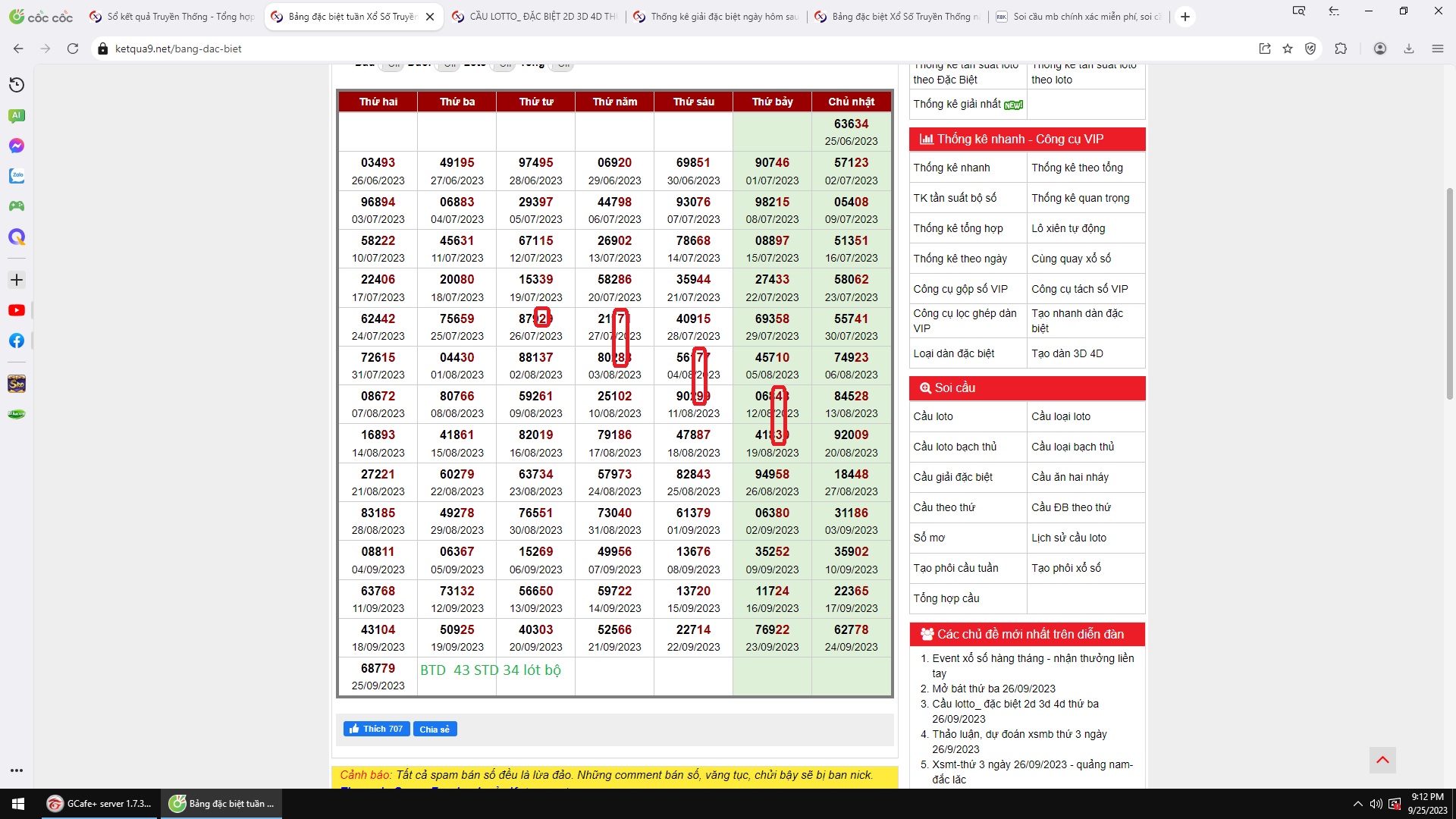Viewport: 1456px width, 819px height.
Task: Bookmark this page with the star icon
Action: pyautogui.click(x=1288, y=49)
